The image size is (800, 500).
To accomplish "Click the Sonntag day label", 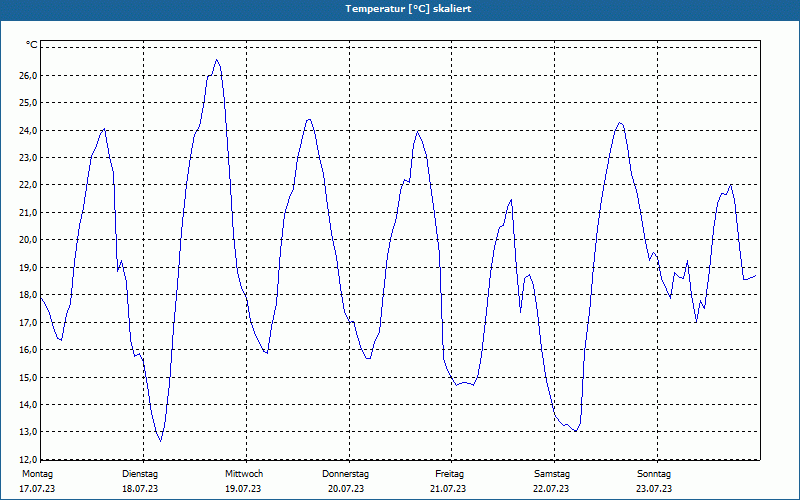I will click(x=654, y=474).
